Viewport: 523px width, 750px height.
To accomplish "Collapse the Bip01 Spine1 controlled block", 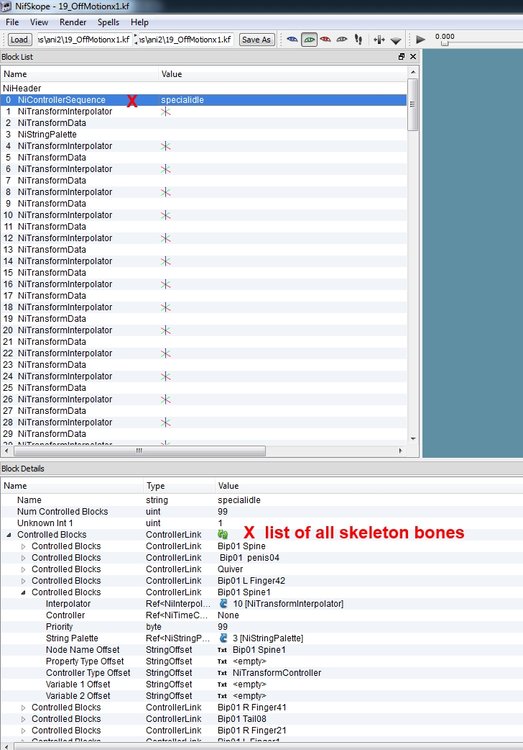I will (23, 592).
